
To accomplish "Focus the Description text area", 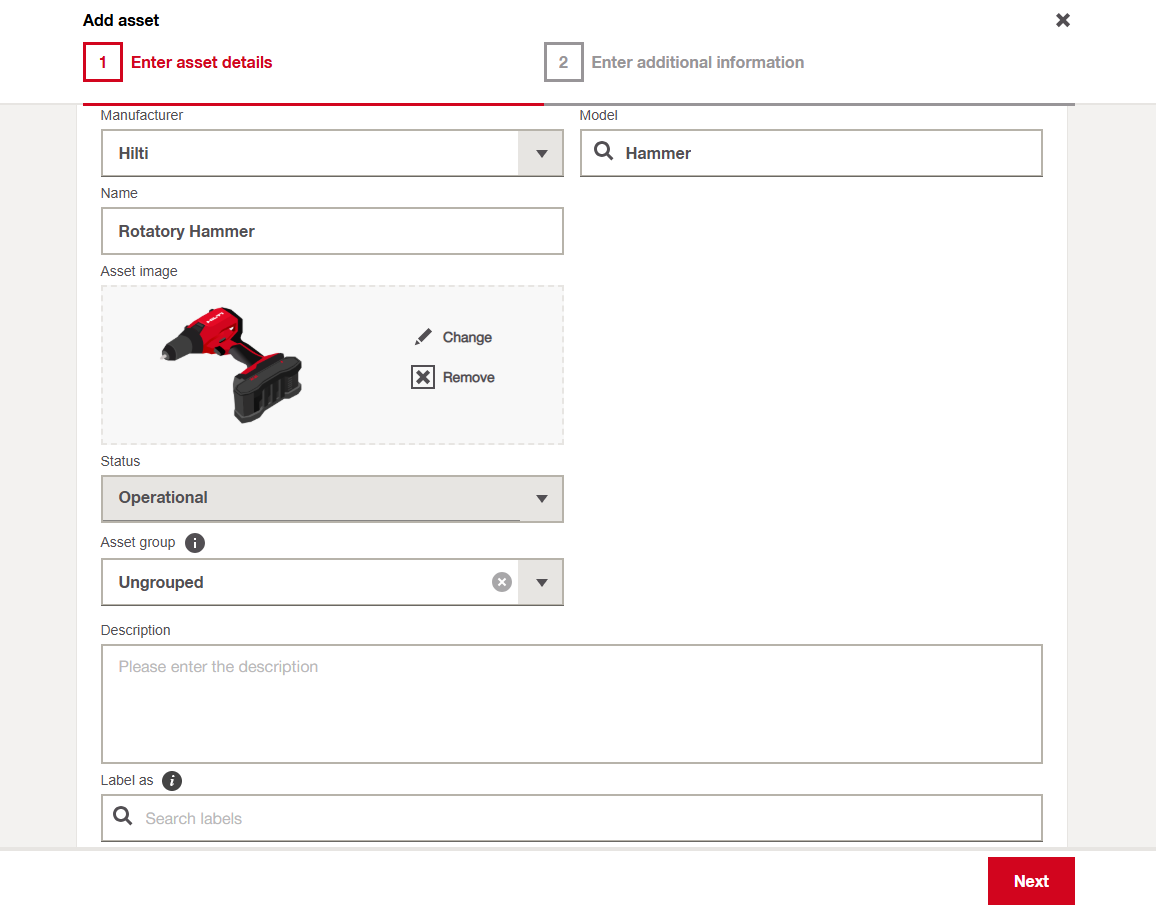I will (571, 703).
